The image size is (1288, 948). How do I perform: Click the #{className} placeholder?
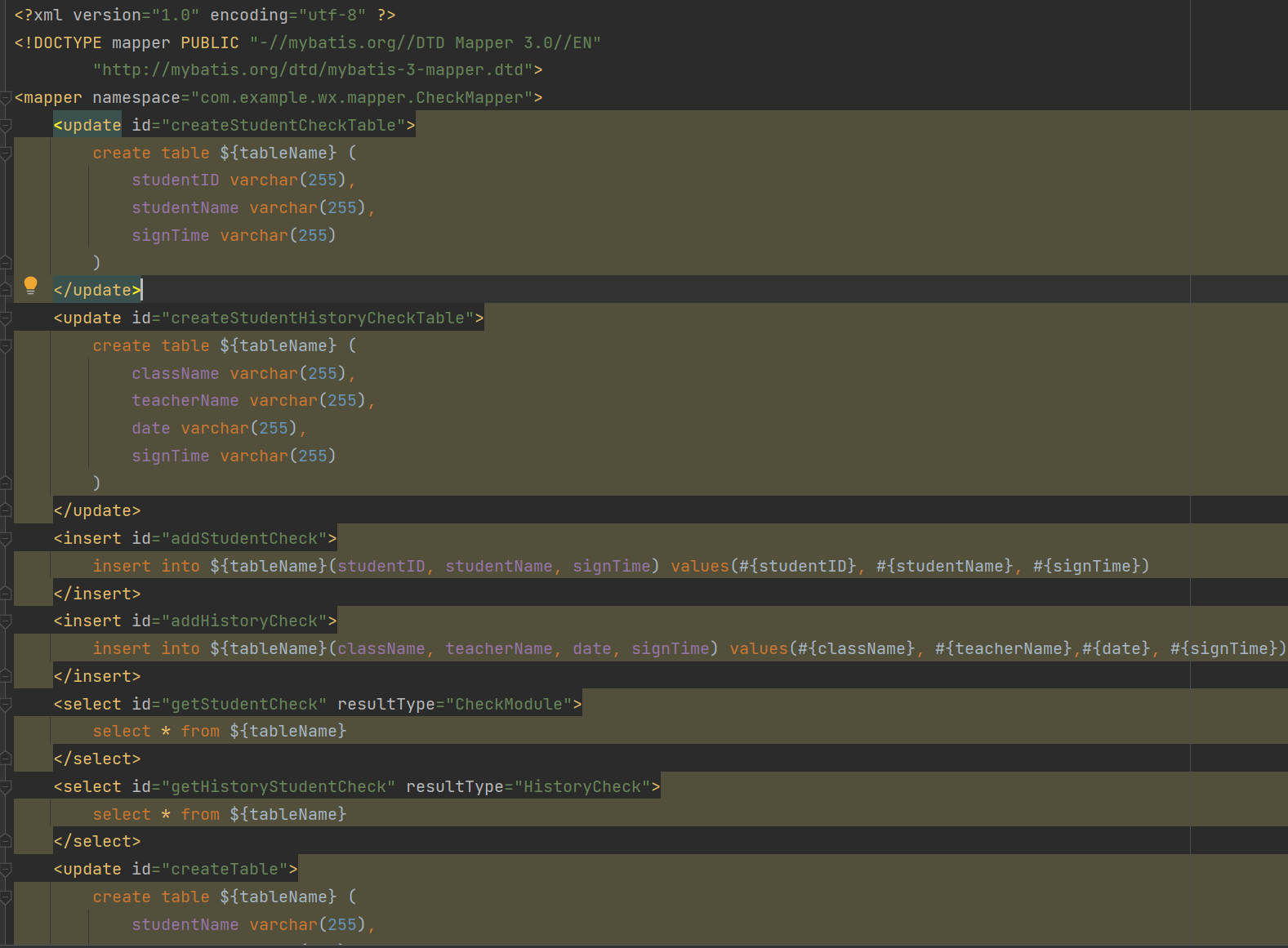[857, 649]
